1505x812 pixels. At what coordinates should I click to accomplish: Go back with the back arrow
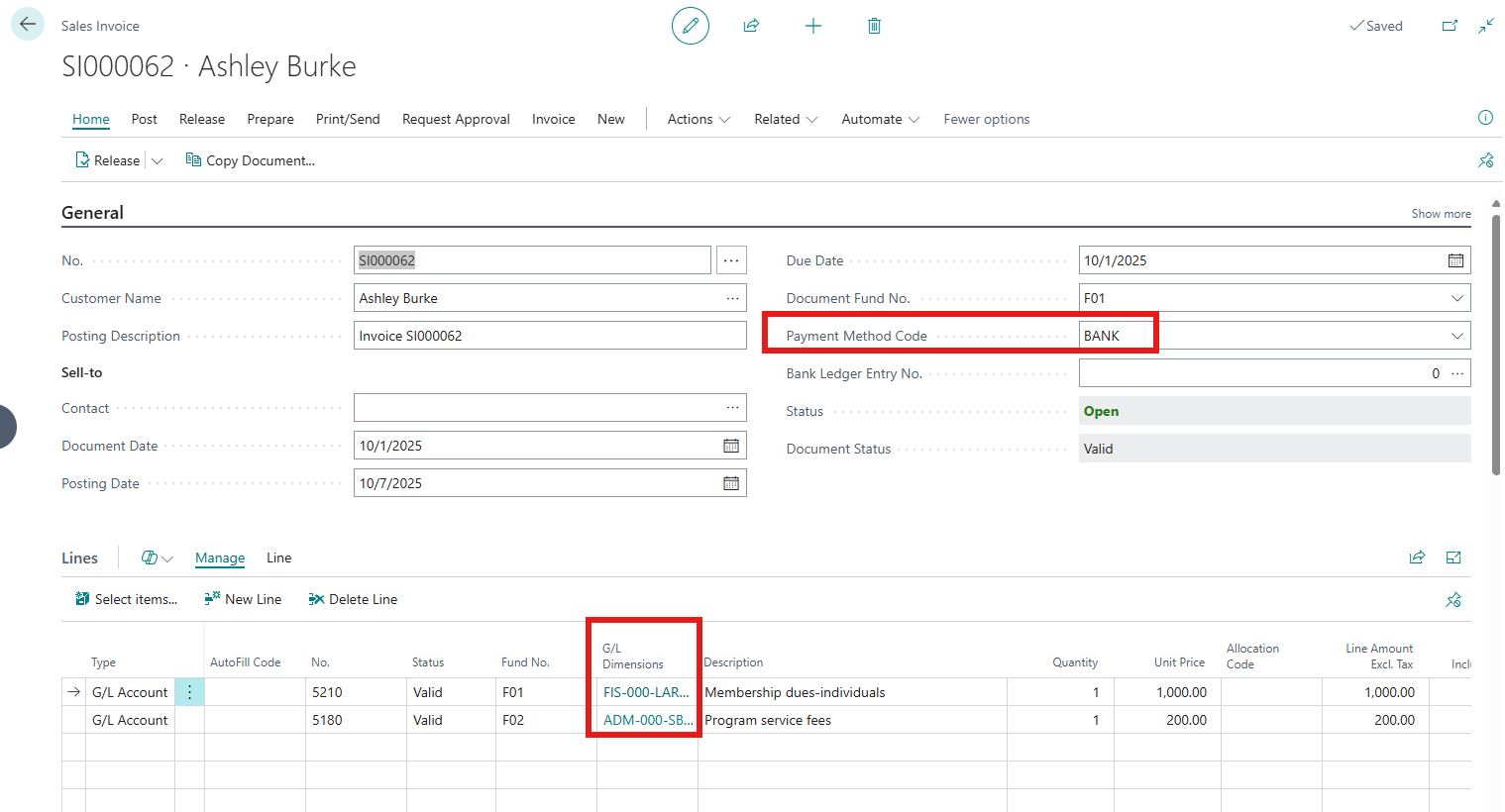28,25
